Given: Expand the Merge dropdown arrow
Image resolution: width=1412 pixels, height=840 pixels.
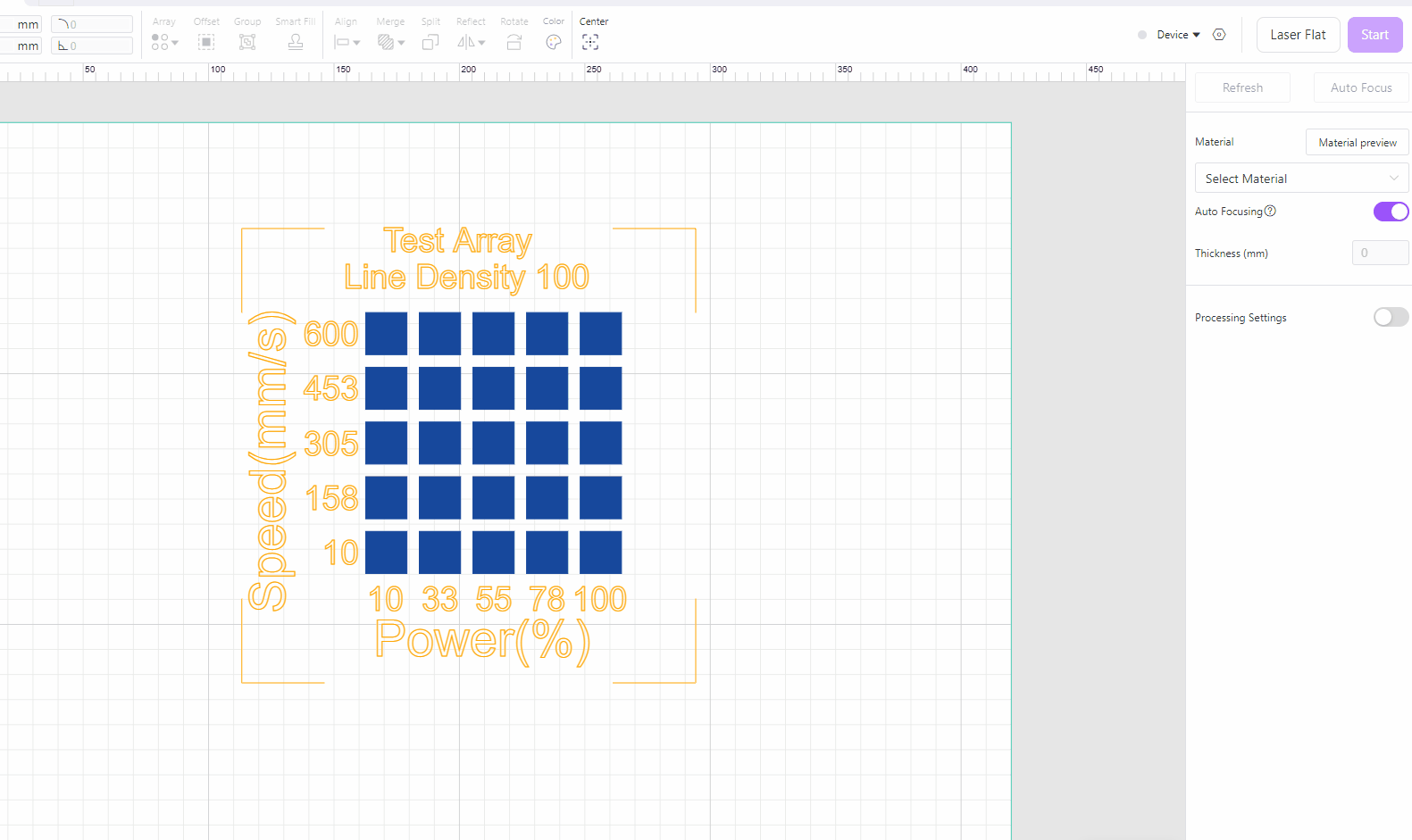Looking at the screenshot, I should point(401,43).
